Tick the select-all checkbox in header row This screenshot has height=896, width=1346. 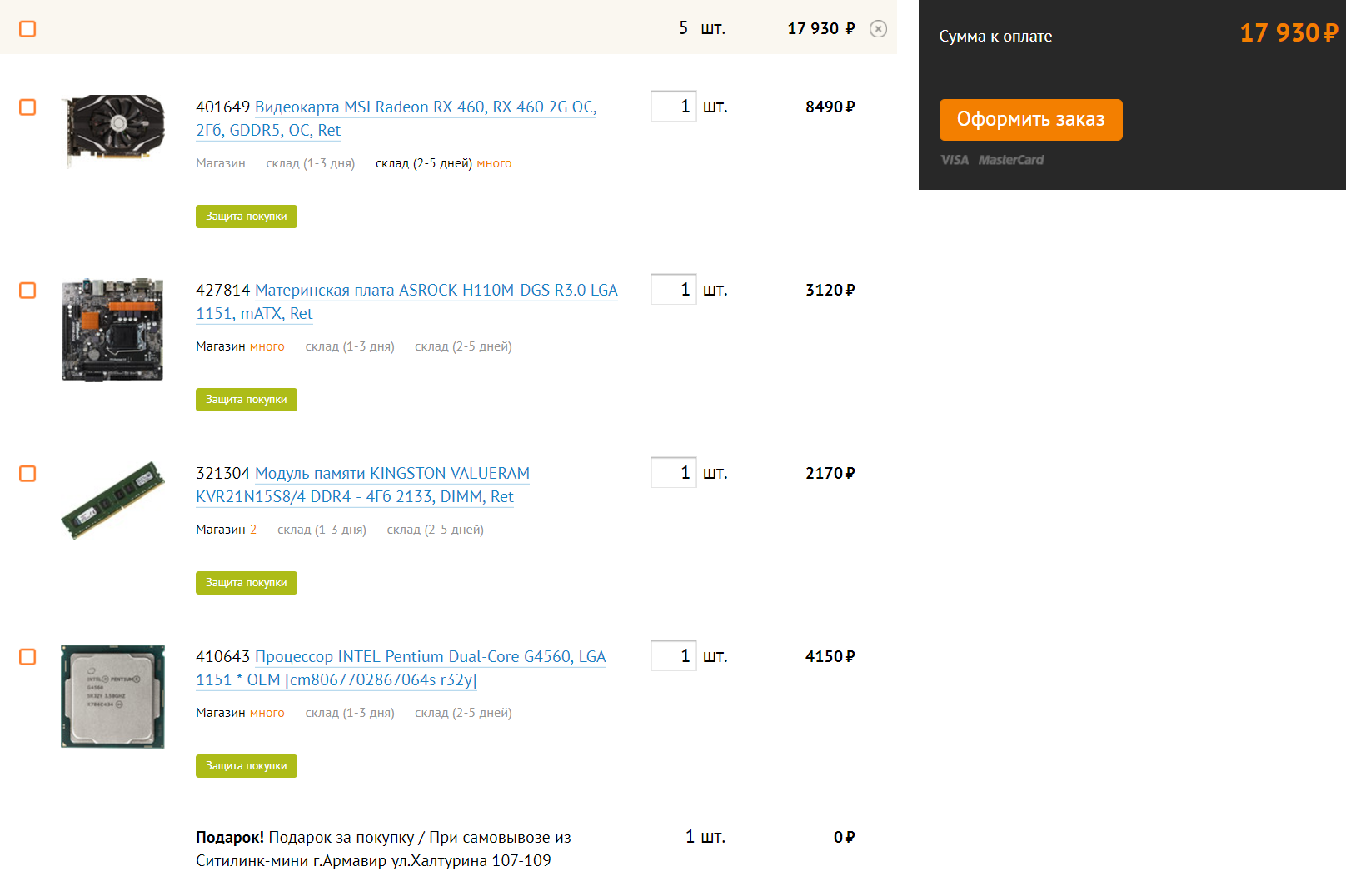click(27, 29)
